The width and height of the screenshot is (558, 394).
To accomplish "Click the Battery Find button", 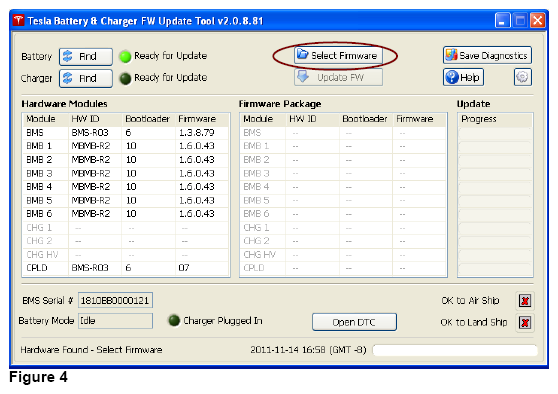I will [86, 57].
